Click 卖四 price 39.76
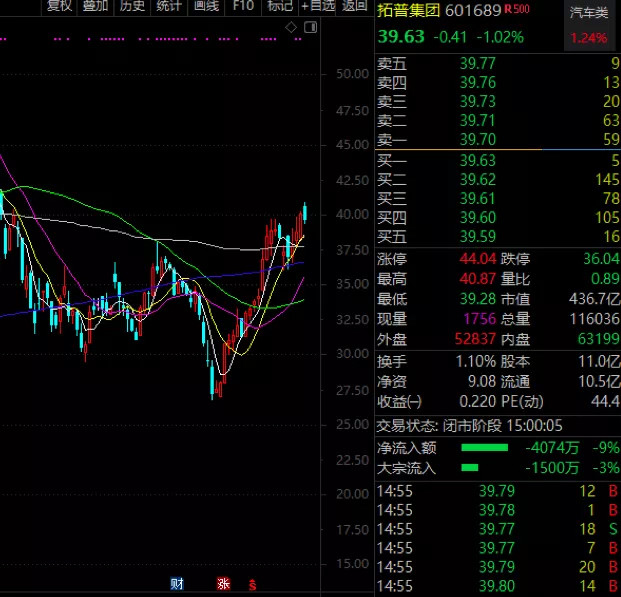This screenshot has width=621, height=597. [478, 82]
